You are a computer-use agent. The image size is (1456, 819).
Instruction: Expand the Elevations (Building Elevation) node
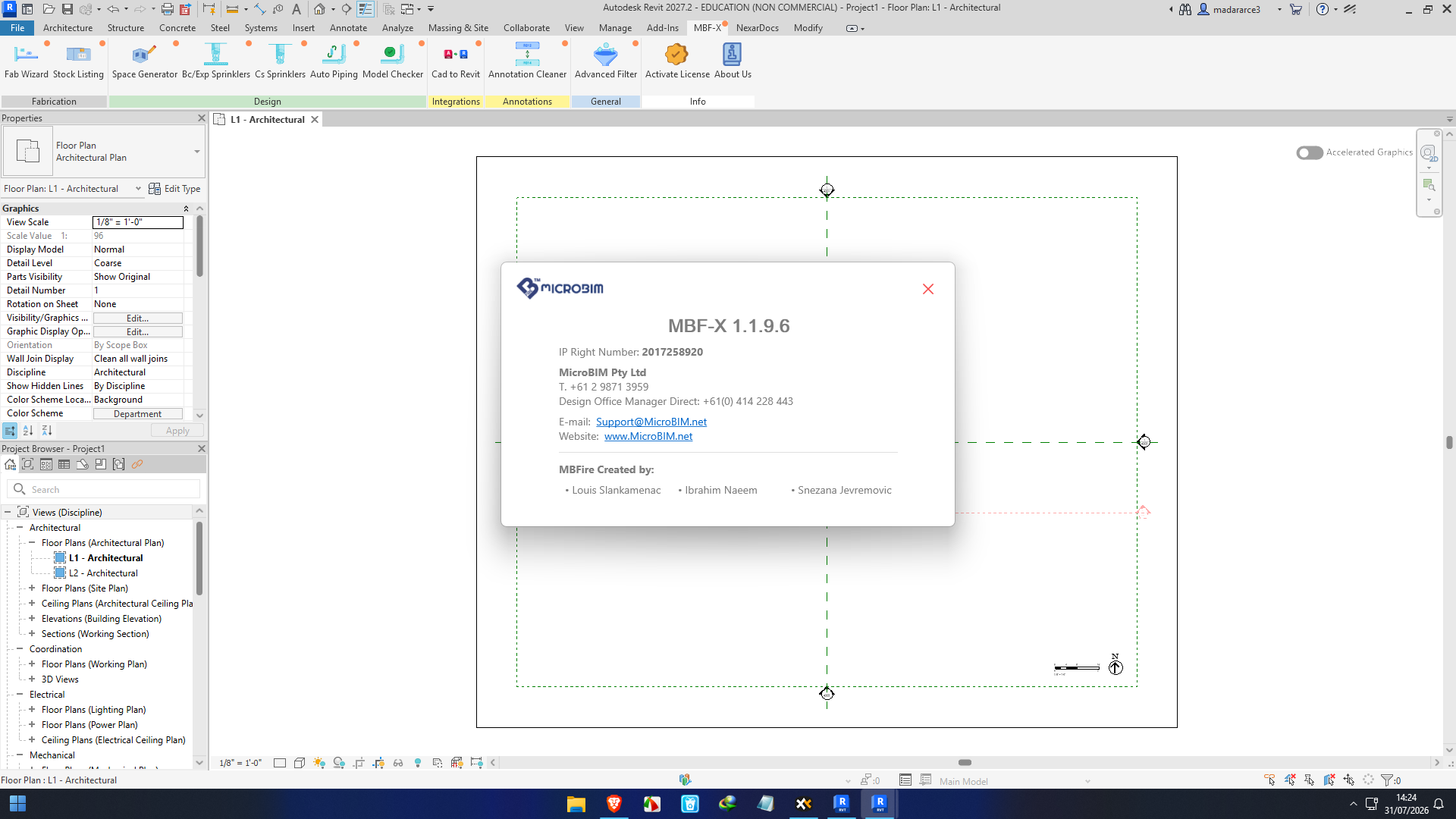tap(32, 618)
